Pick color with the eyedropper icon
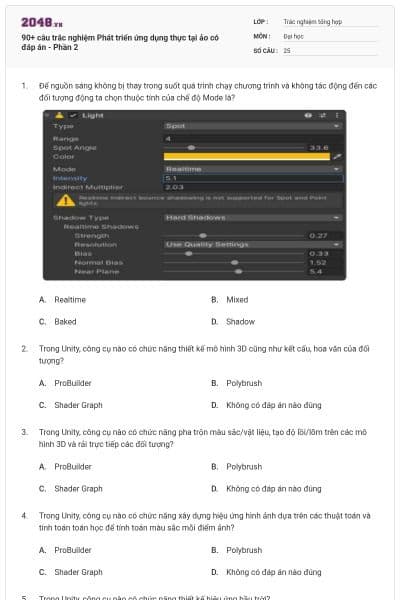400x600 pixels. (337, 156)
